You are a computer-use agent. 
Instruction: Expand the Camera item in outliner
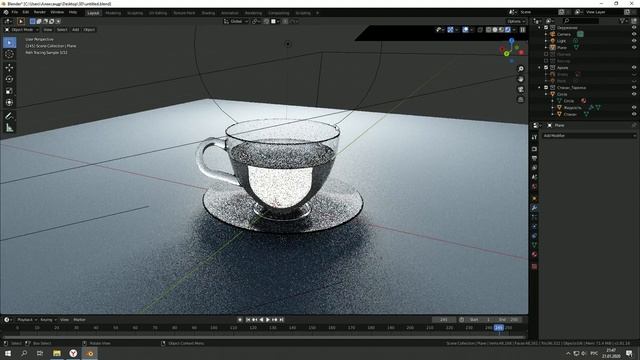[x=546, y=34]
